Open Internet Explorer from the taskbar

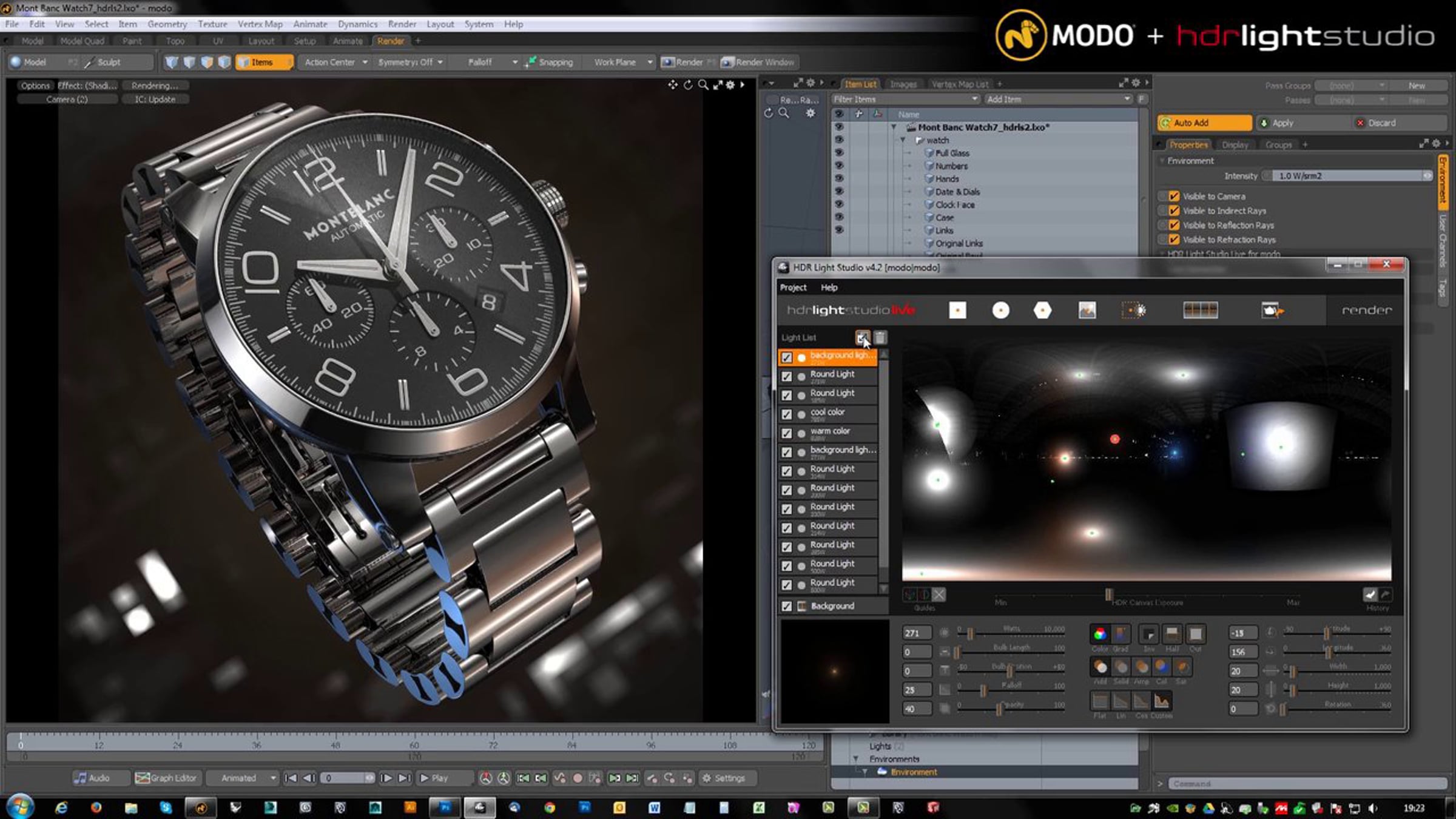(x=61, y=807)
